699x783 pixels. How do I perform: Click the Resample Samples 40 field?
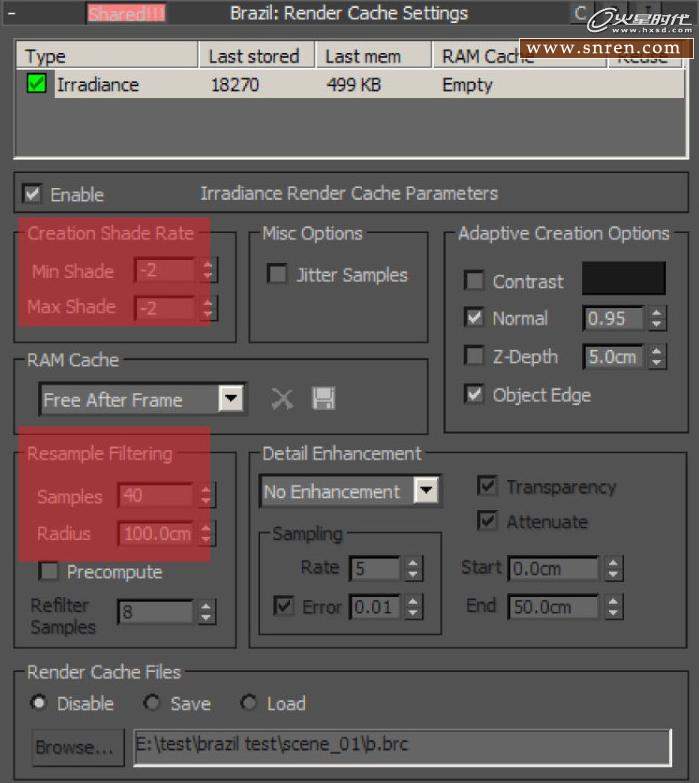(x=157, y=495)
